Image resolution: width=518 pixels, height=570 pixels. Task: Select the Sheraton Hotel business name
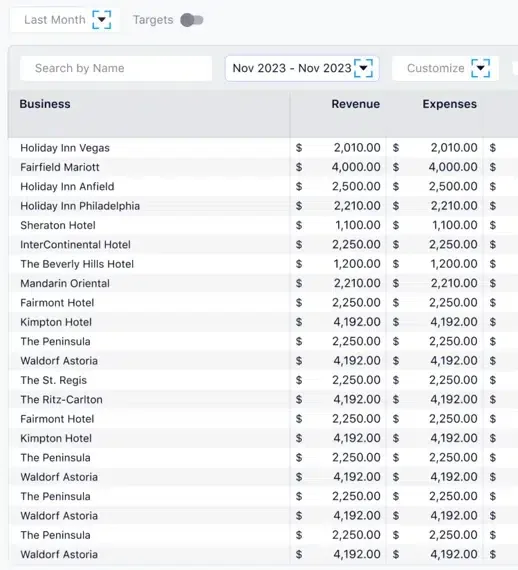(x=58, y=225)
